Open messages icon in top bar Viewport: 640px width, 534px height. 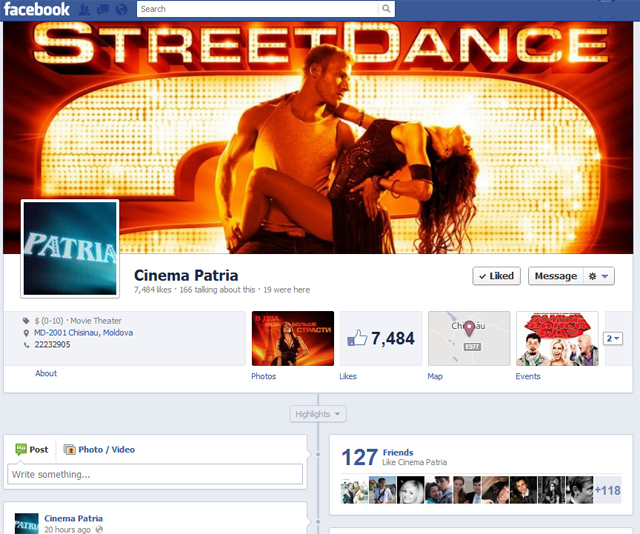[103, 9]
